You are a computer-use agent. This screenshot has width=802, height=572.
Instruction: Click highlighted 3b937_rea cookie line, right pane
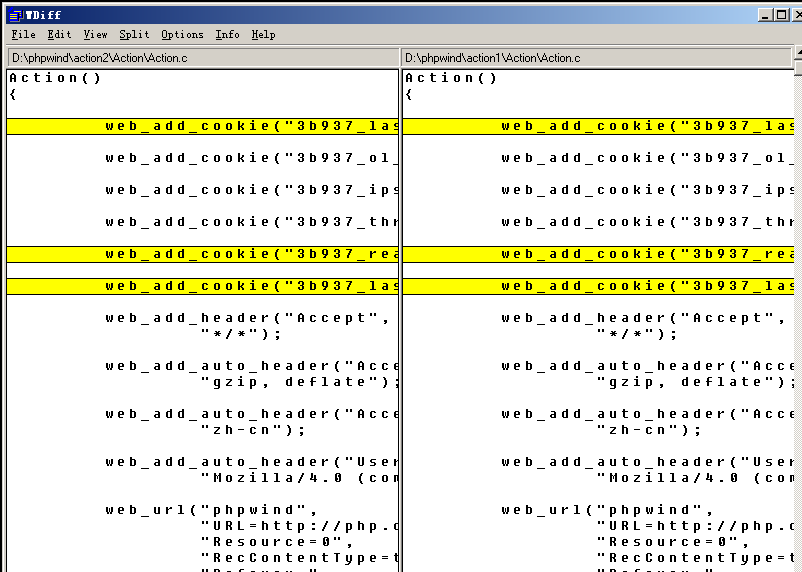[598, 254]
